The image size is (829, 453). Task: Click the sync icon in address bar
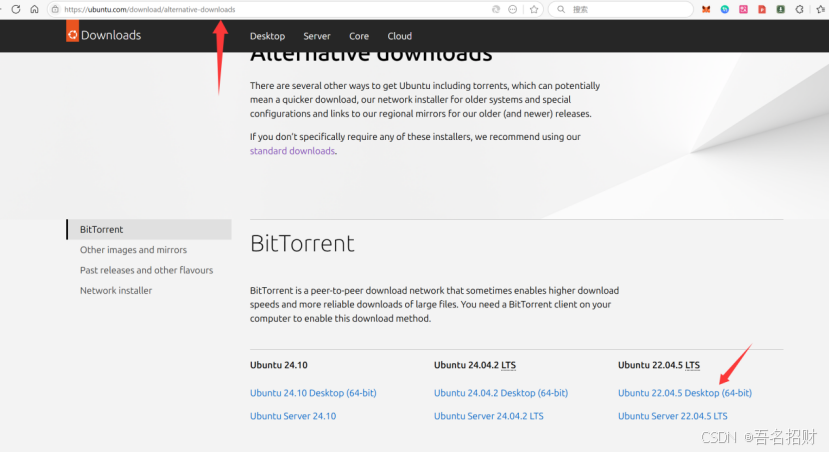[496, 9]
